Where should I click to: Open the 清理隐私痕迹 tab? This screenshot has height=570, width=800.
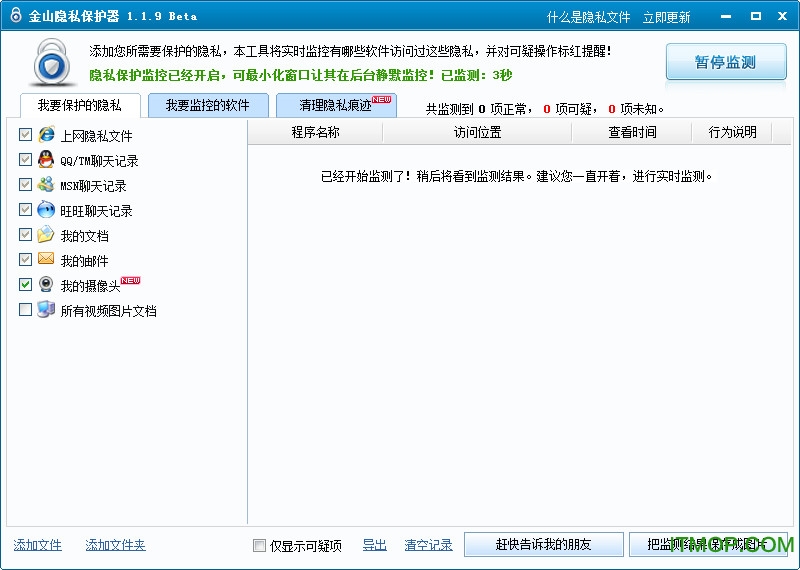tap(336, 106)
